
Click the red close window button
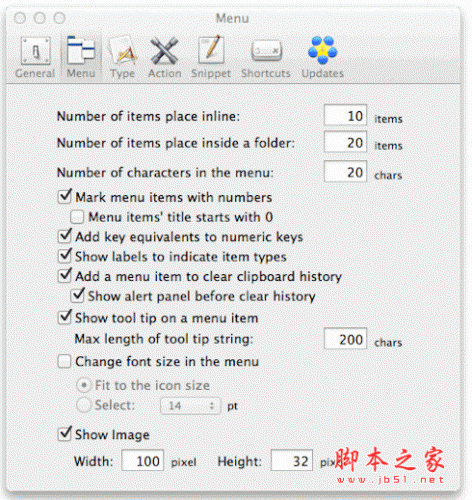click(x=20, y=18)
